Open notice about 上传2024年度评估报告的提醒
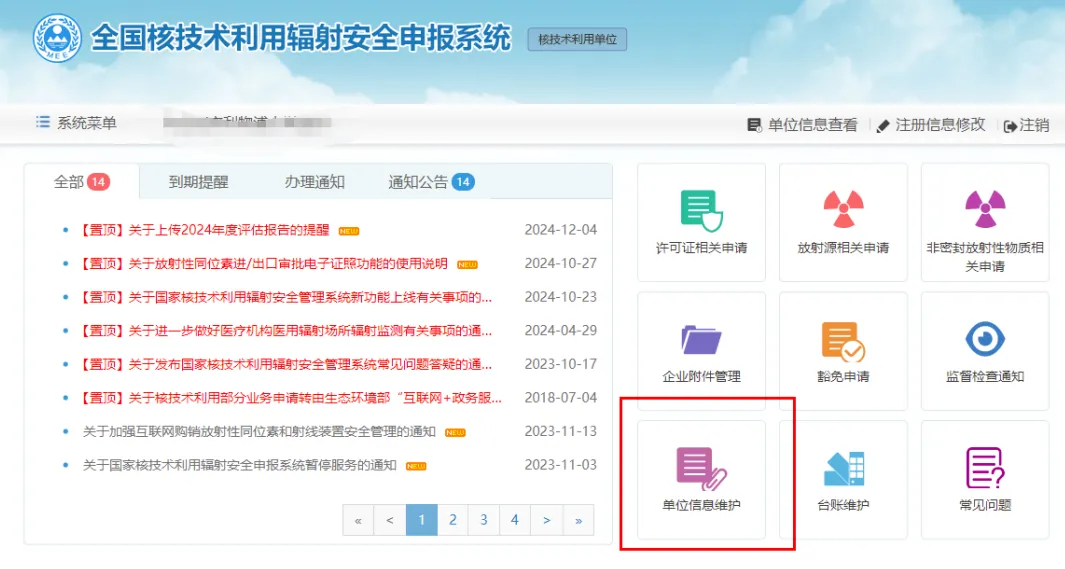The image size is (1065, 569). coord(205,230)
